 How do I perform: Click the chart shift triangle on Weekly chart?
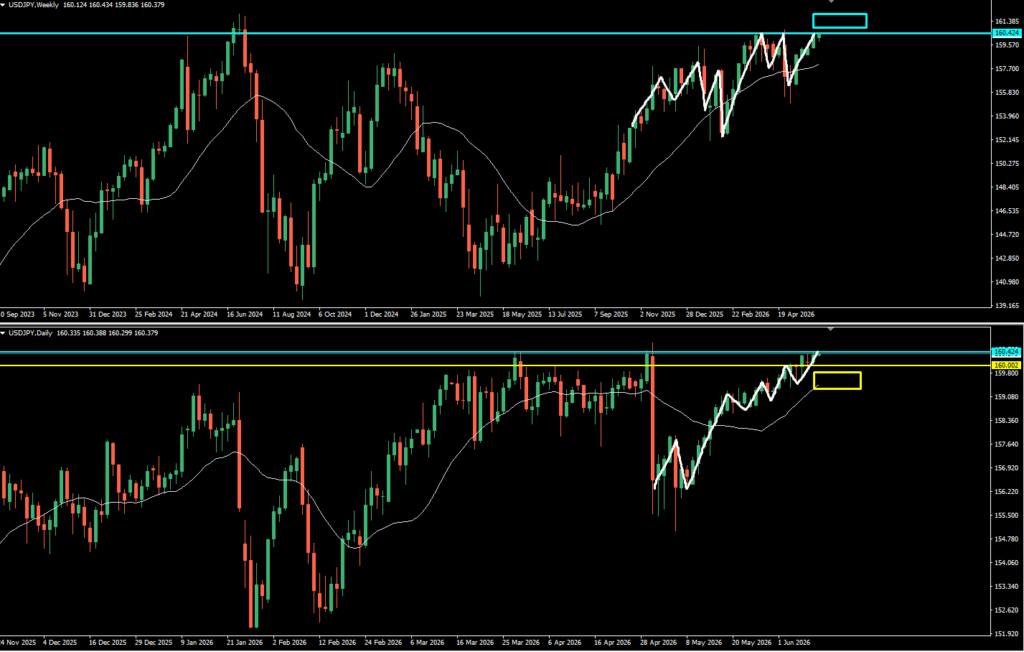click(x=831, y=2)
